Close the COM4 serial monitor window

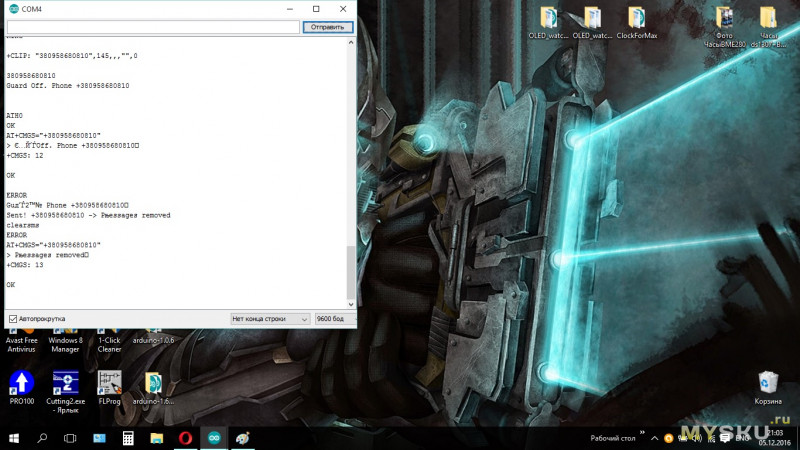point(343,9)
